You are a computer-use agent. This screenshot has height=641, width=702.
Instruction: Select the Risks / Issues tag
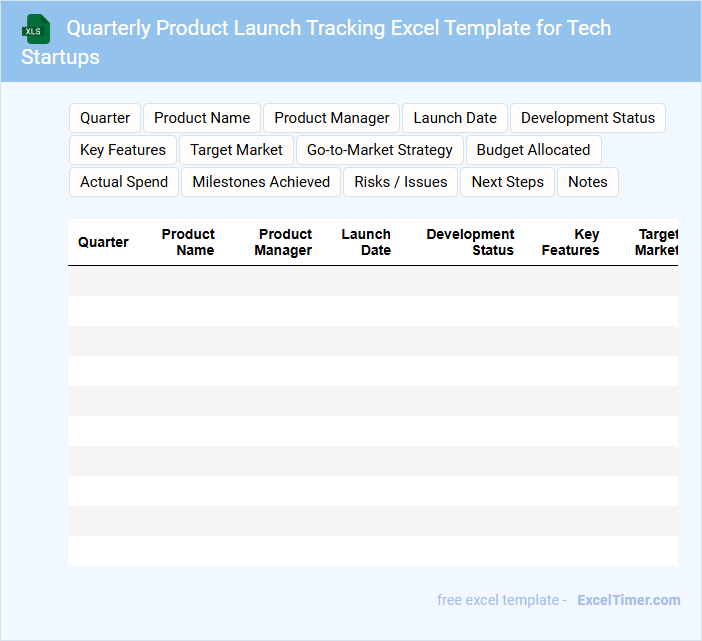(401, 182)
